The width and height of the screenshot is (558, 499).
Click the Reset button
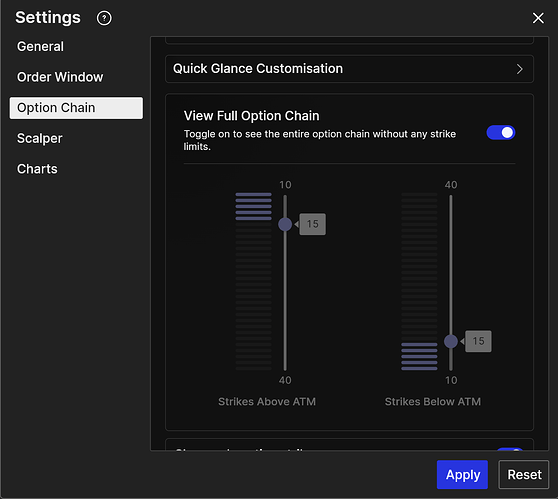click(524, 474)
